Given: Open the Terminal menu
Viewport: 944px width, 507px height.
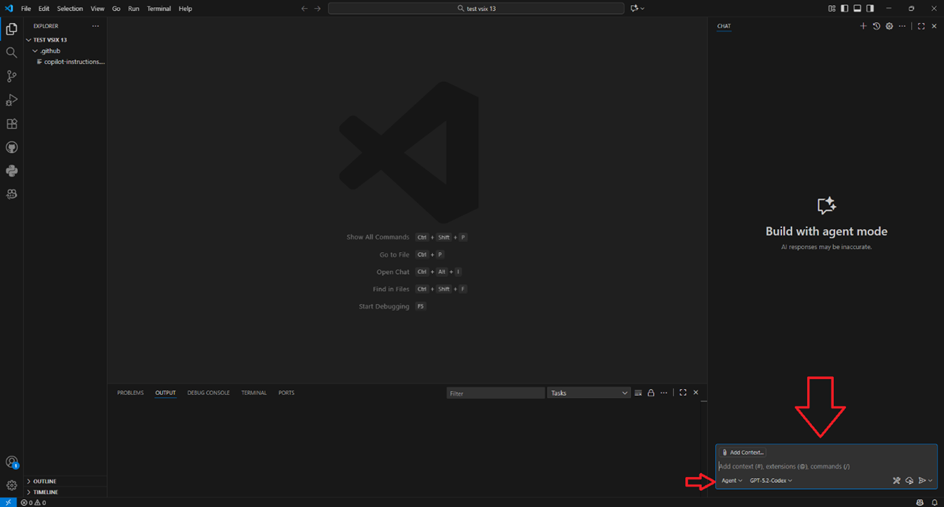Looking at the screenshot, I should 159,8.
